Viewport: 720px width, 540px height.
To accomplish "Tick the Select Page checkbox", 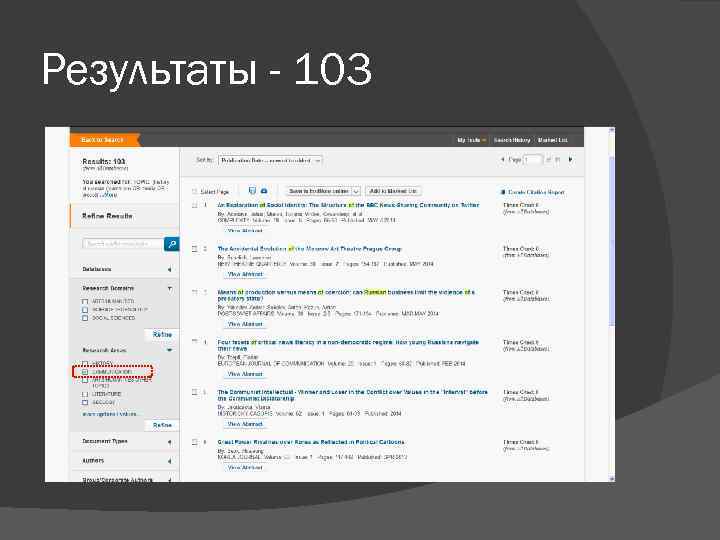I will pos(195,191).
